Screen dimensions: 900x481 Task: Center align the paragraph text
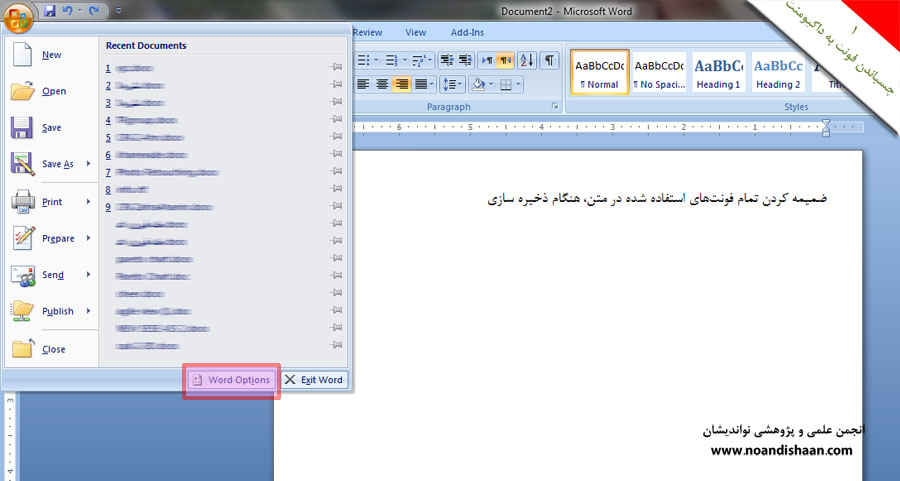click(383, 84)
